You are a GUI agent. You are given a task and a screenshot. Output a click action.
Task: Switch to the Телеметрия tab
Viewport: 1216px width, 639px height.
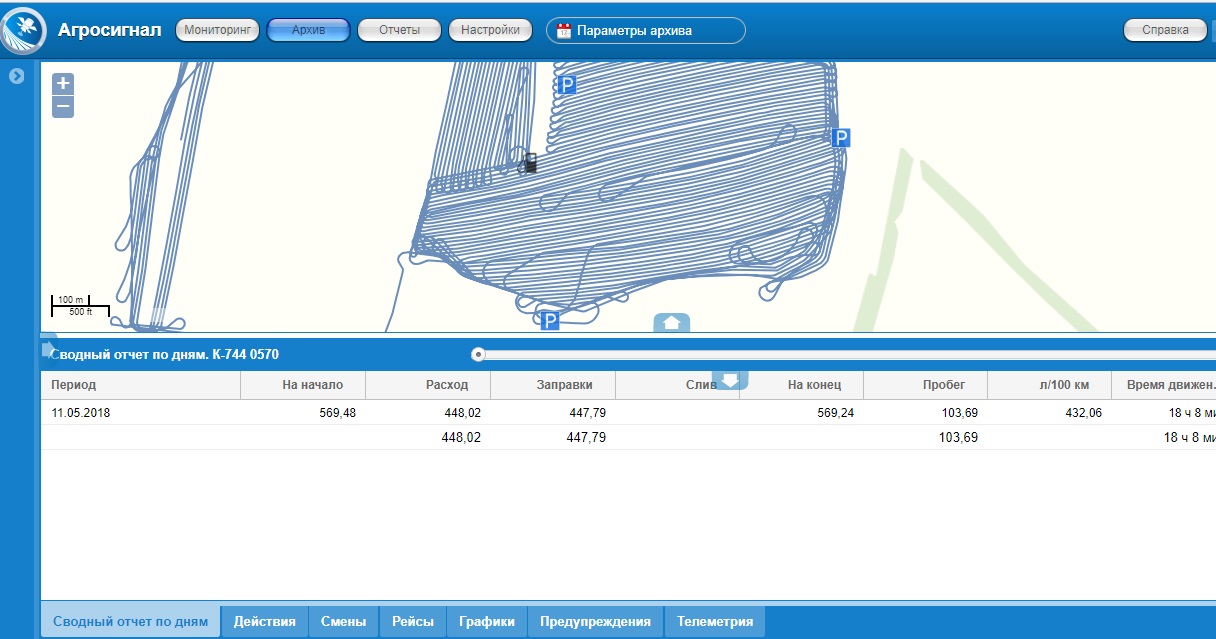point(714,621)
